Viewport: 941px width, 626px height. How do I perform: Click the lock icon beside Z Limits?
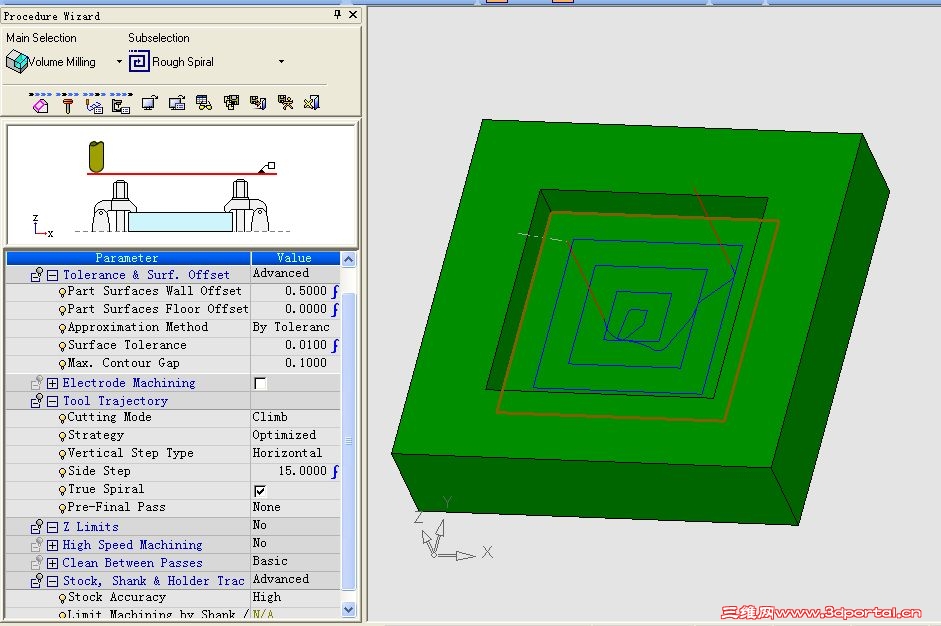[37, 526]
